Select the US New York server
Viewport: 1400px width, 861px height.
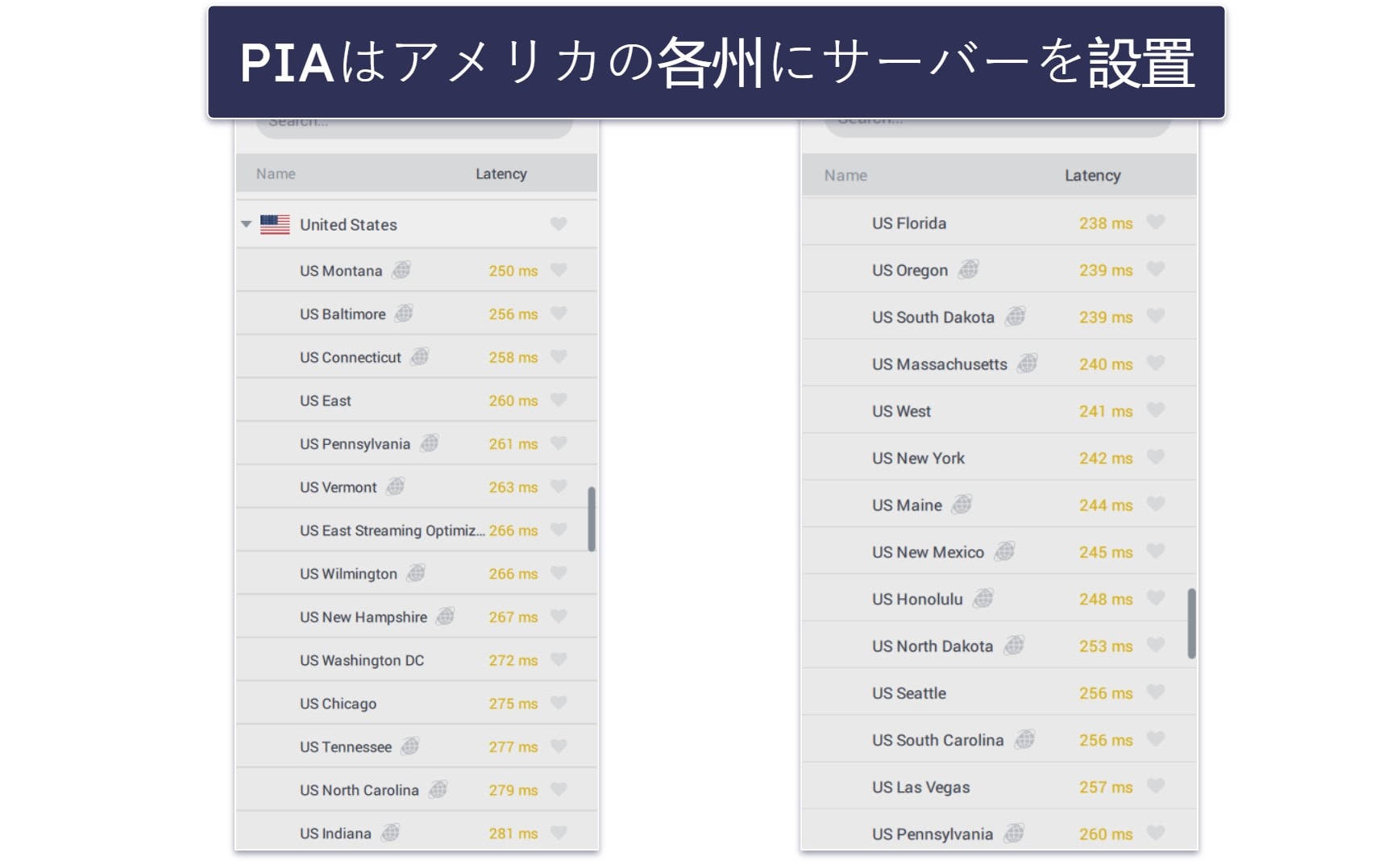999,457
